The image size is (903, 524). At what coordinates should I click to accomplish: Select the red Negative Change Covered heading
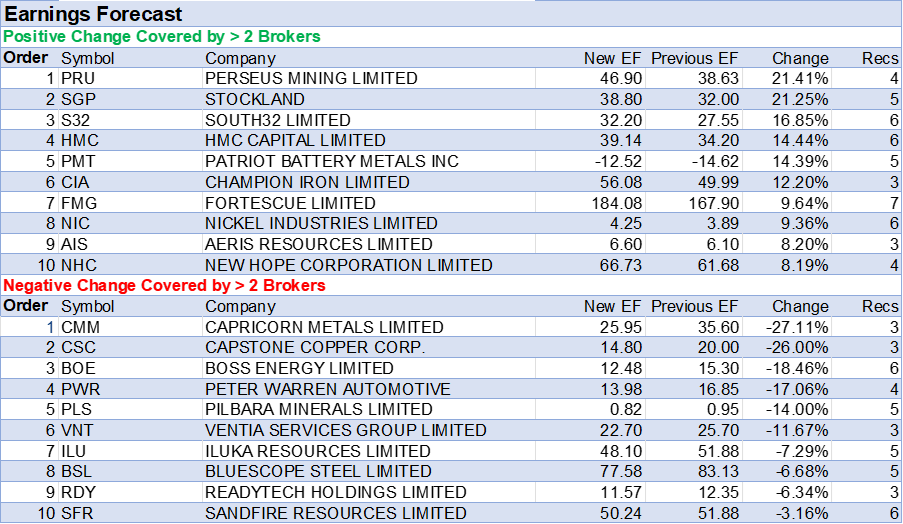[165, 286]
